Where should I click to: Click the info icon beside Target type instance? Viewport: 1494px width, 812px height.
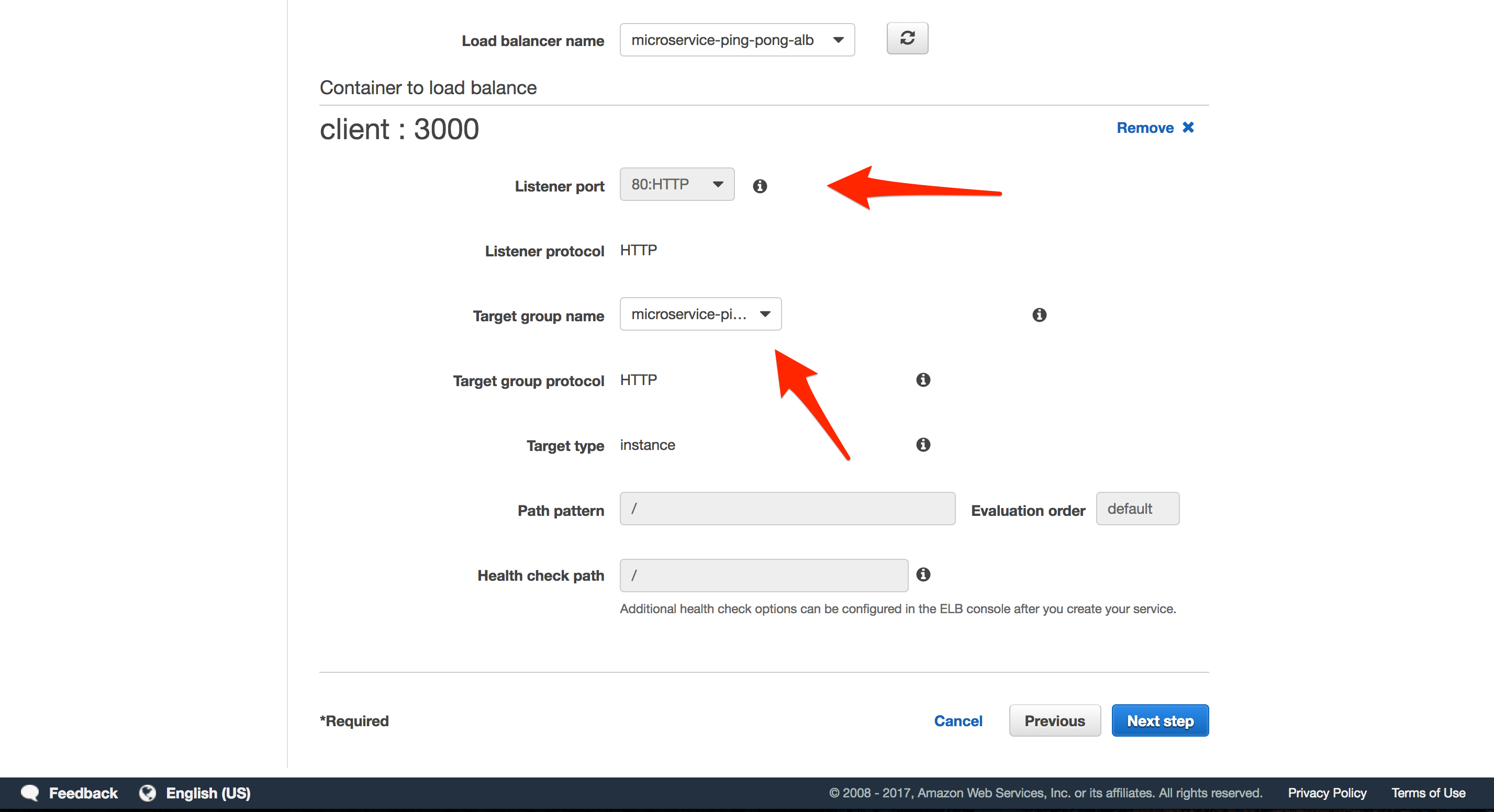(x=923, y=445)
